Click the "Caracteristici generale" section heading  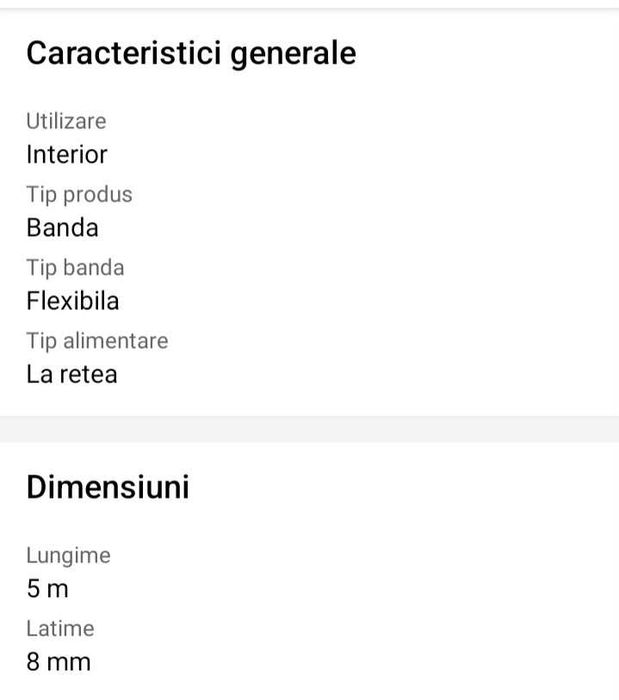(190, 54)
